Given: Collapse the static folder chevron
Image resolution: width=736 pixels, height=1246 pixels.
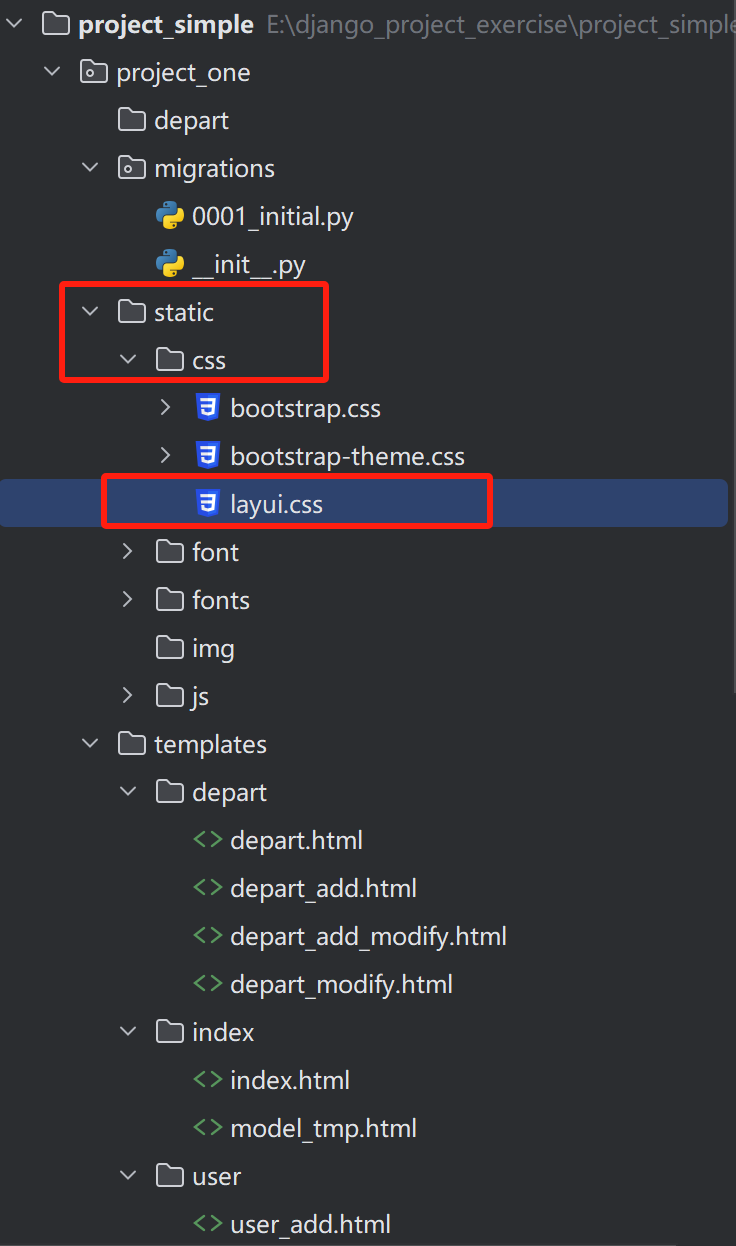Looking at the screenshot, I should (x=90, y=312).
